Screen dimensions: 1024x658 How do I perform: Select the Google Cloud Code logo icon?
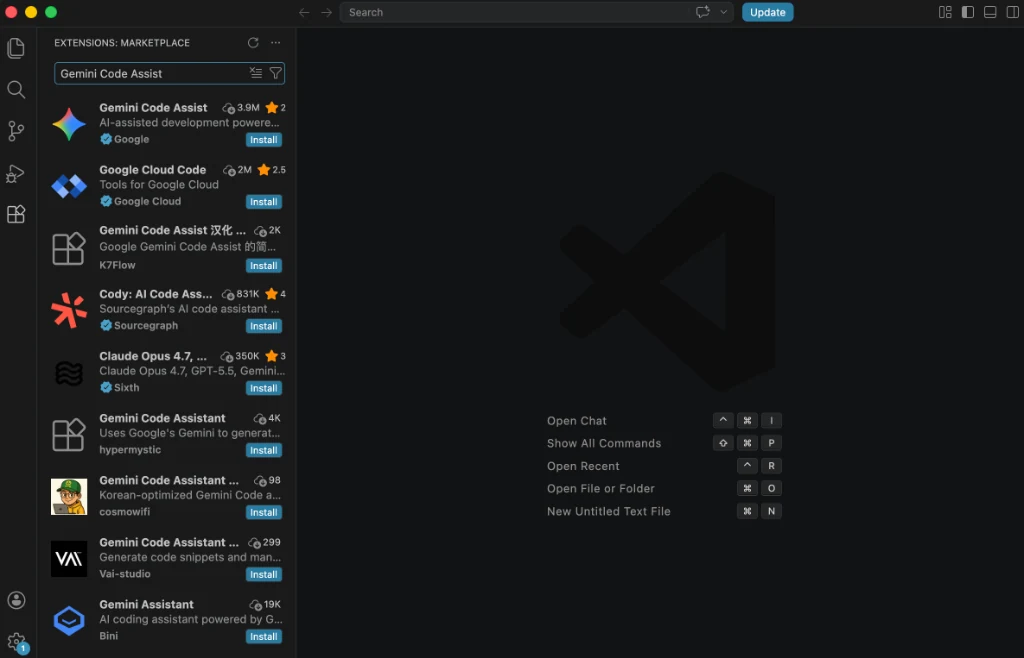pos(69,186)
